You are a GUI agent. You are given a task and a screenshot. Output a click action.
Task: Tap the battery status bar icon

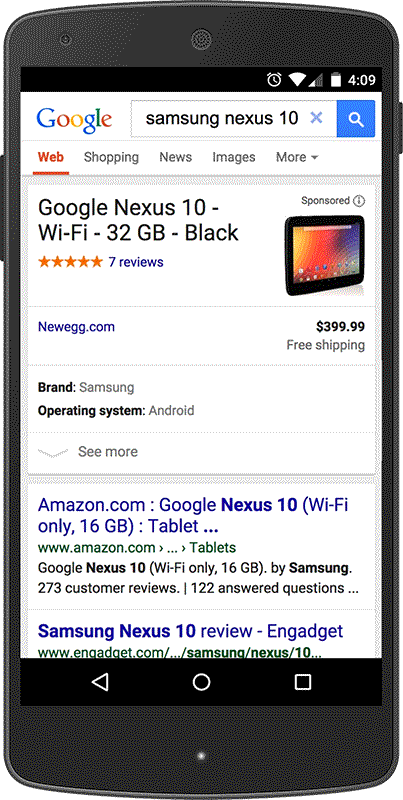click(x=336, y=80)
